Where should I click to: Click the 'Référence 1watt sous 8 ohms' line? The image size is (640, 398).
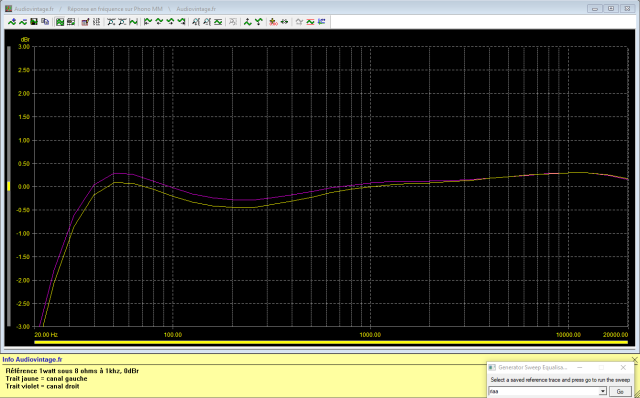[72, 371]
